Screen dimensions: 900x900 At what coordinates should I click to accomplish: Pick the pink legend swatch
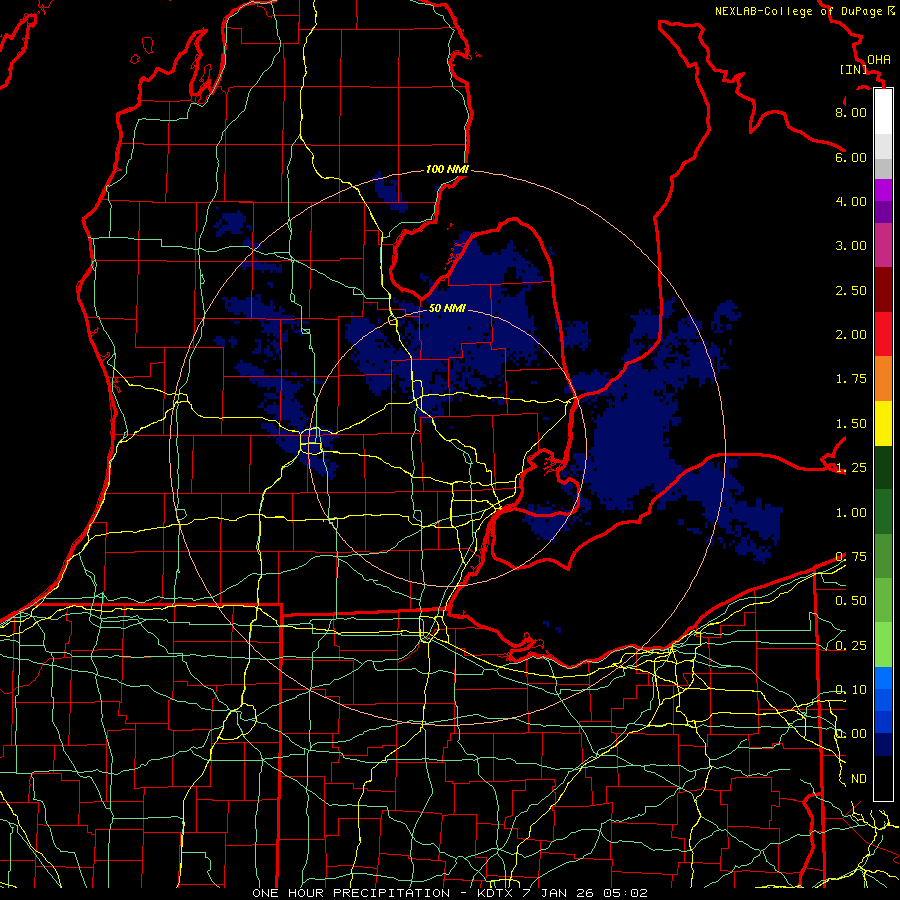pyautogui.click(x=883, y=245)
